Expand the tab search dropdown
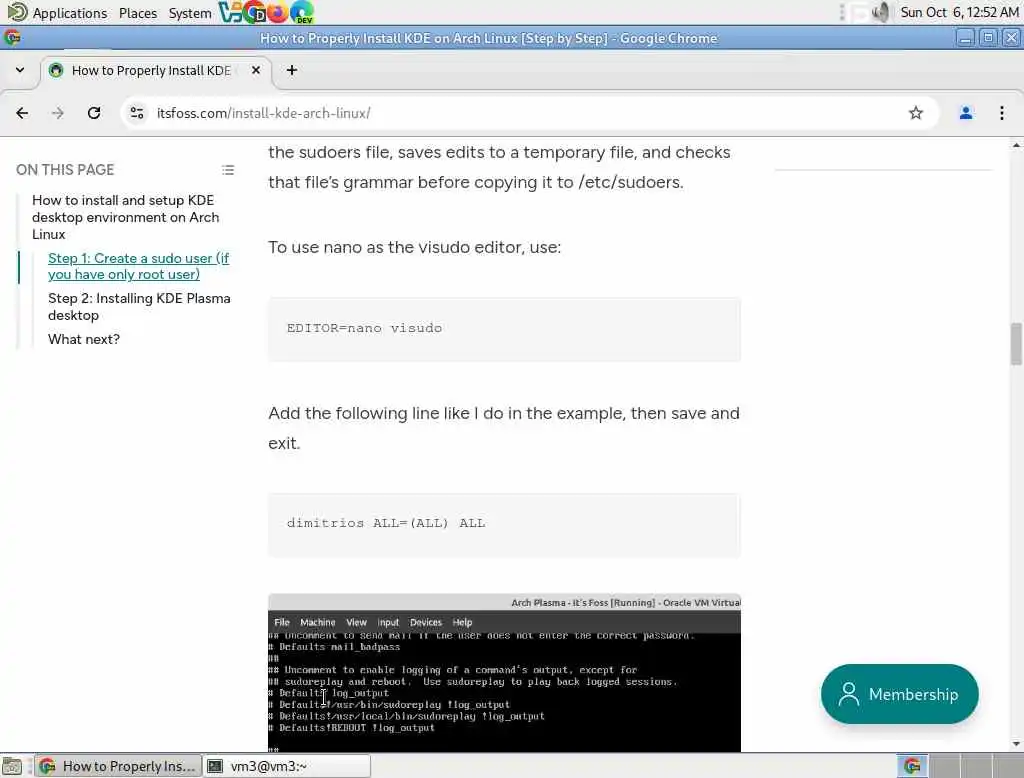This screenshot has height=778, width=1024. [20, 70]
